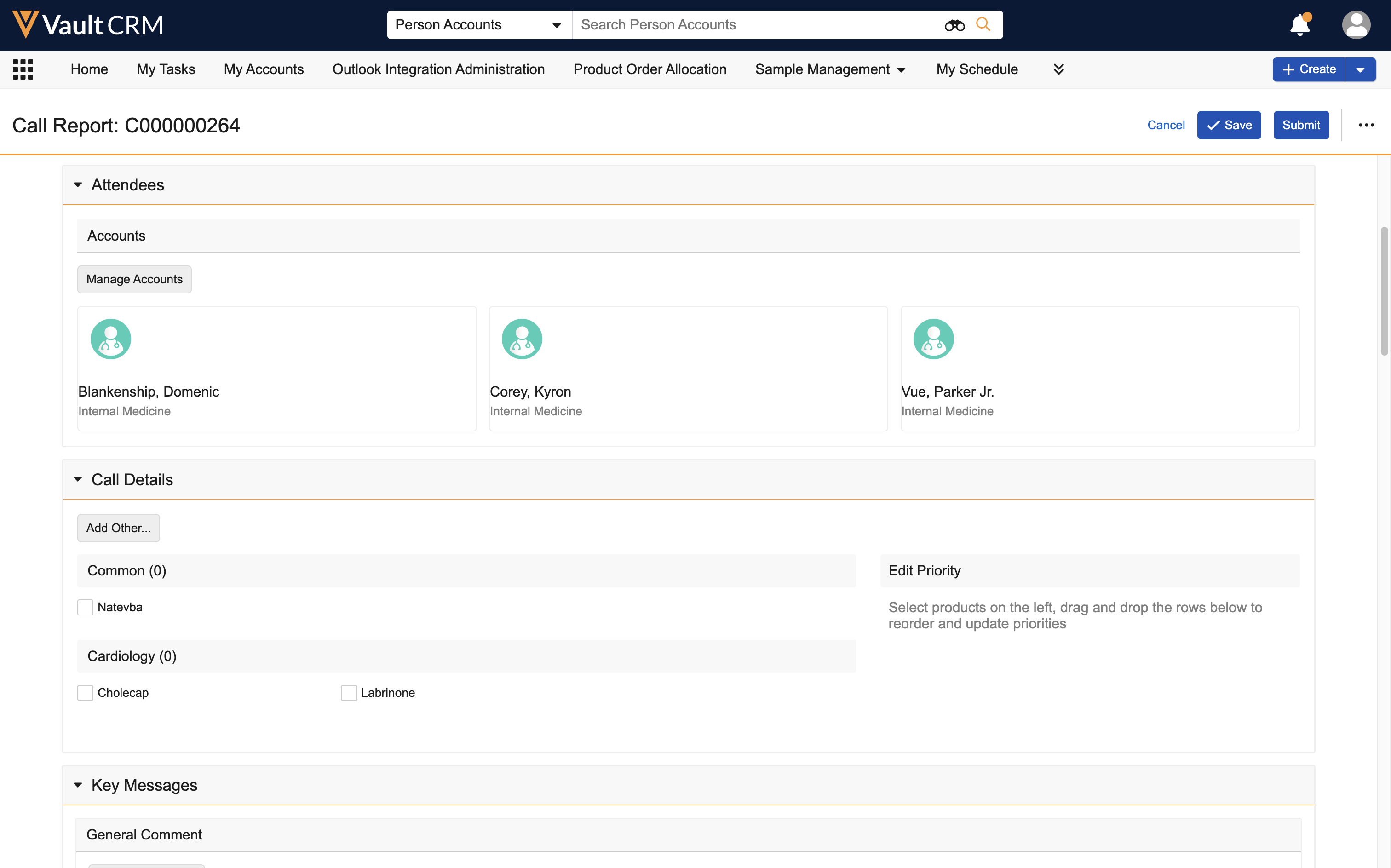The image size is (1391, 868).
Task: Click the orange magnifier search icon
Action: [x=983, y=25]
